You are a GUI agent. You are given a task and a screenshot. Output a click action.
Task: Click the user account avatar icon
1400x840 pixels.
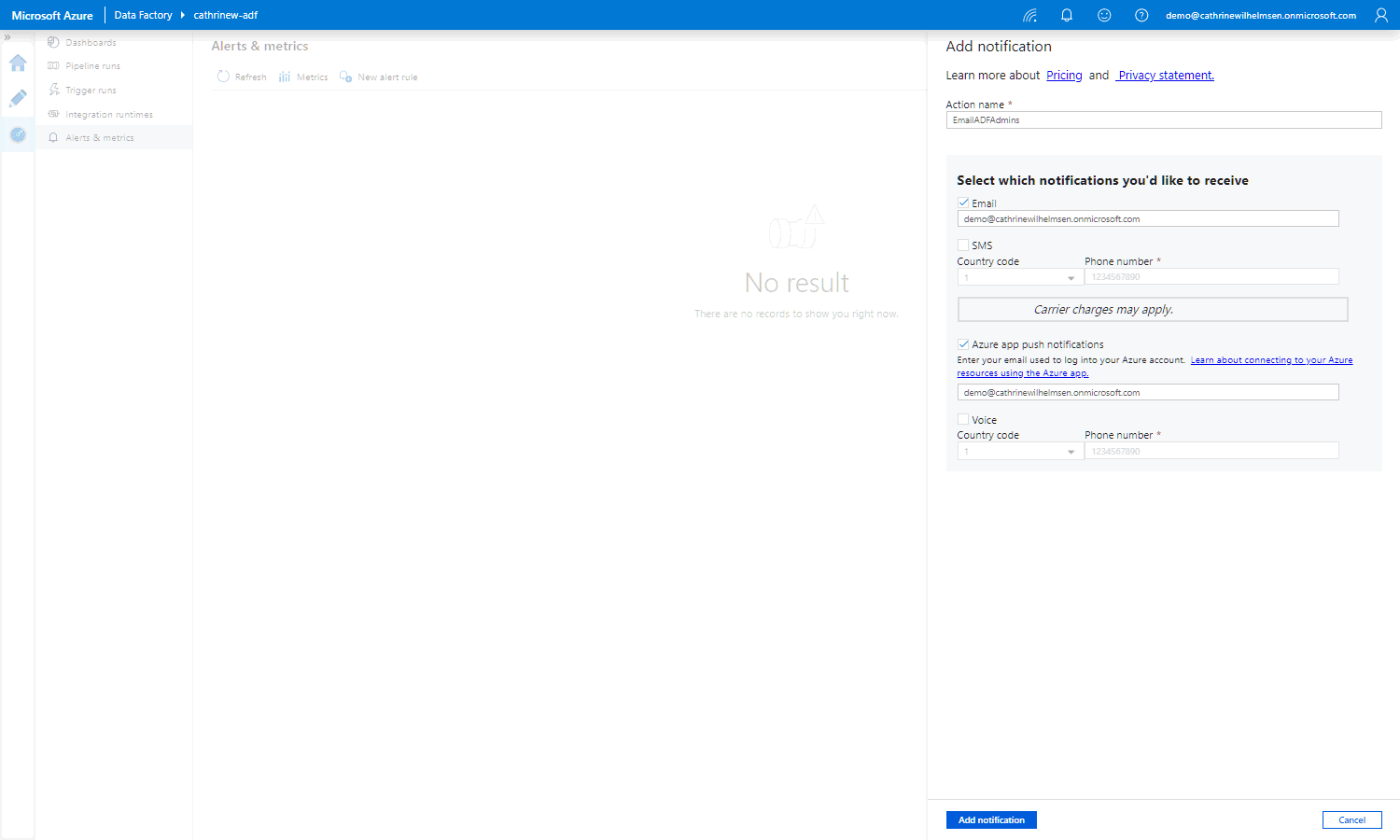[1381, 15]
